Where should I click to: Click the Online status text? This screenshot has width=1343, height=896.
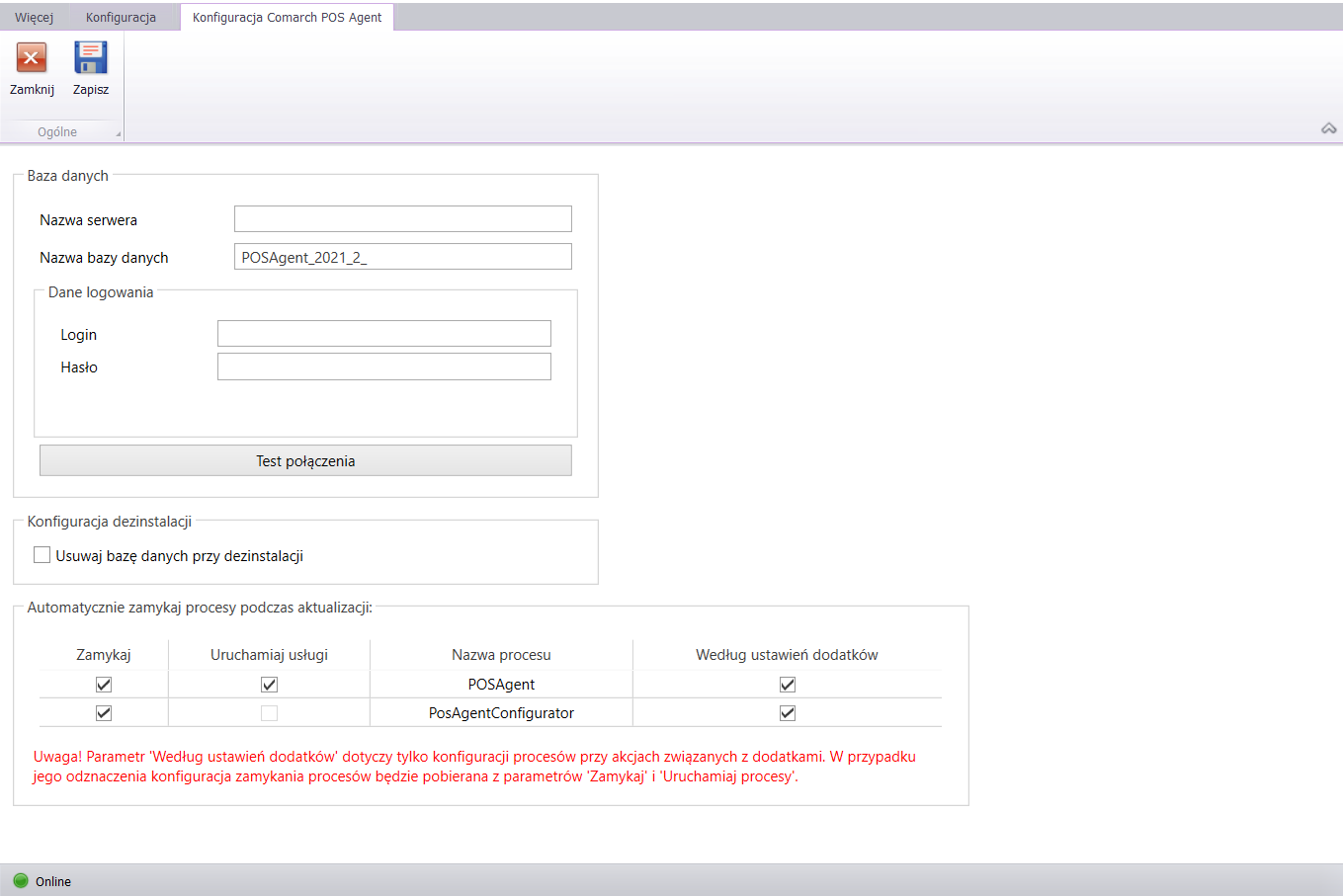tap(53, 881)
